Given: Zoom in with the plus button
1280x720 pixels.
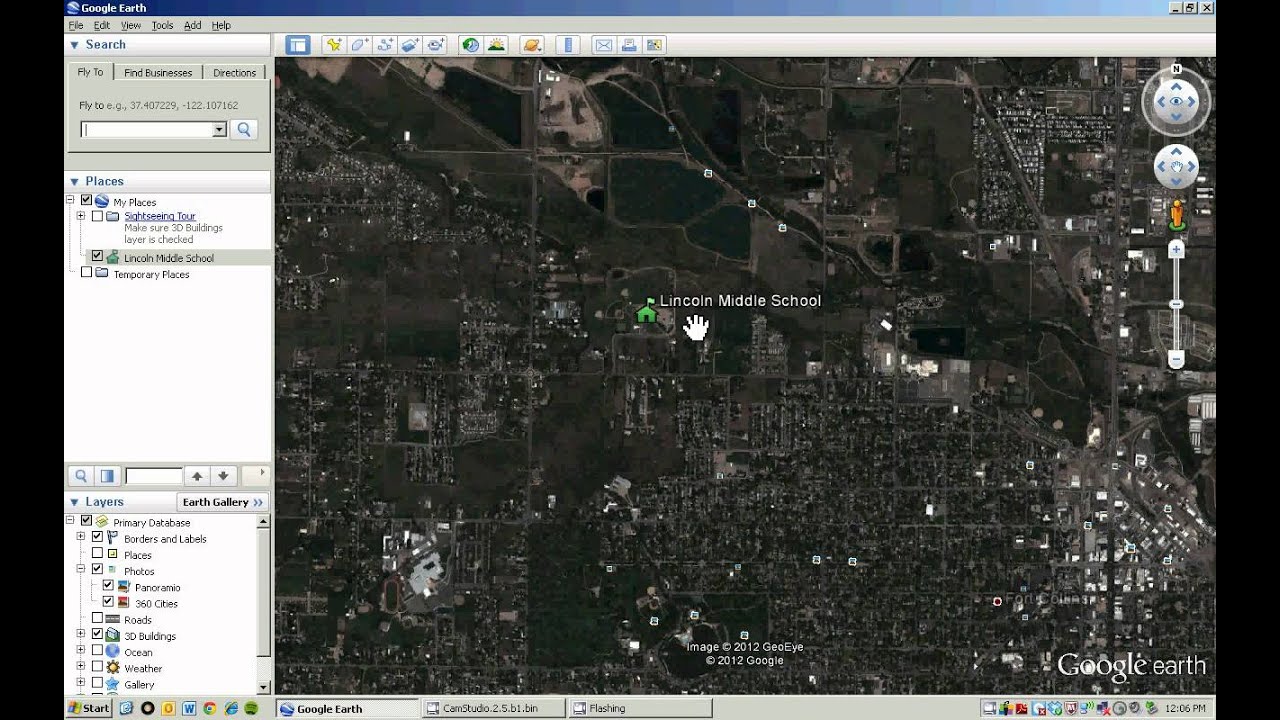Looking at the screenshot, I should click(1176, 250).
